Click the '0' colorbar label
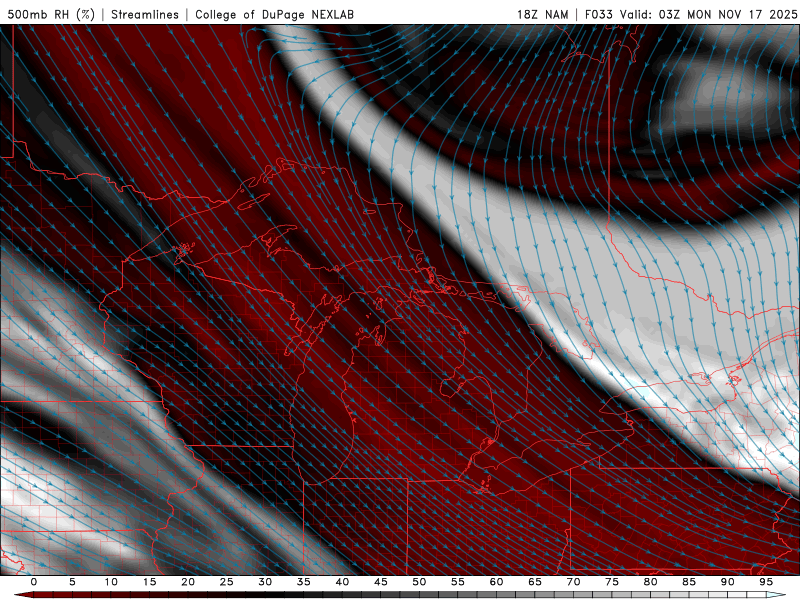 click(34, 582)
